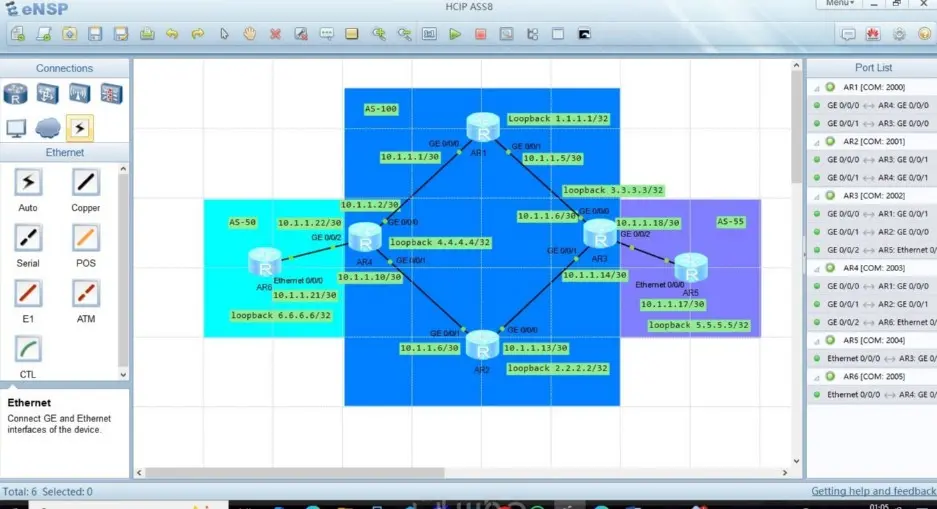
Task: Collapse AR6 [COM: 2005] in Port List
Action: click(x=816, y=378)
